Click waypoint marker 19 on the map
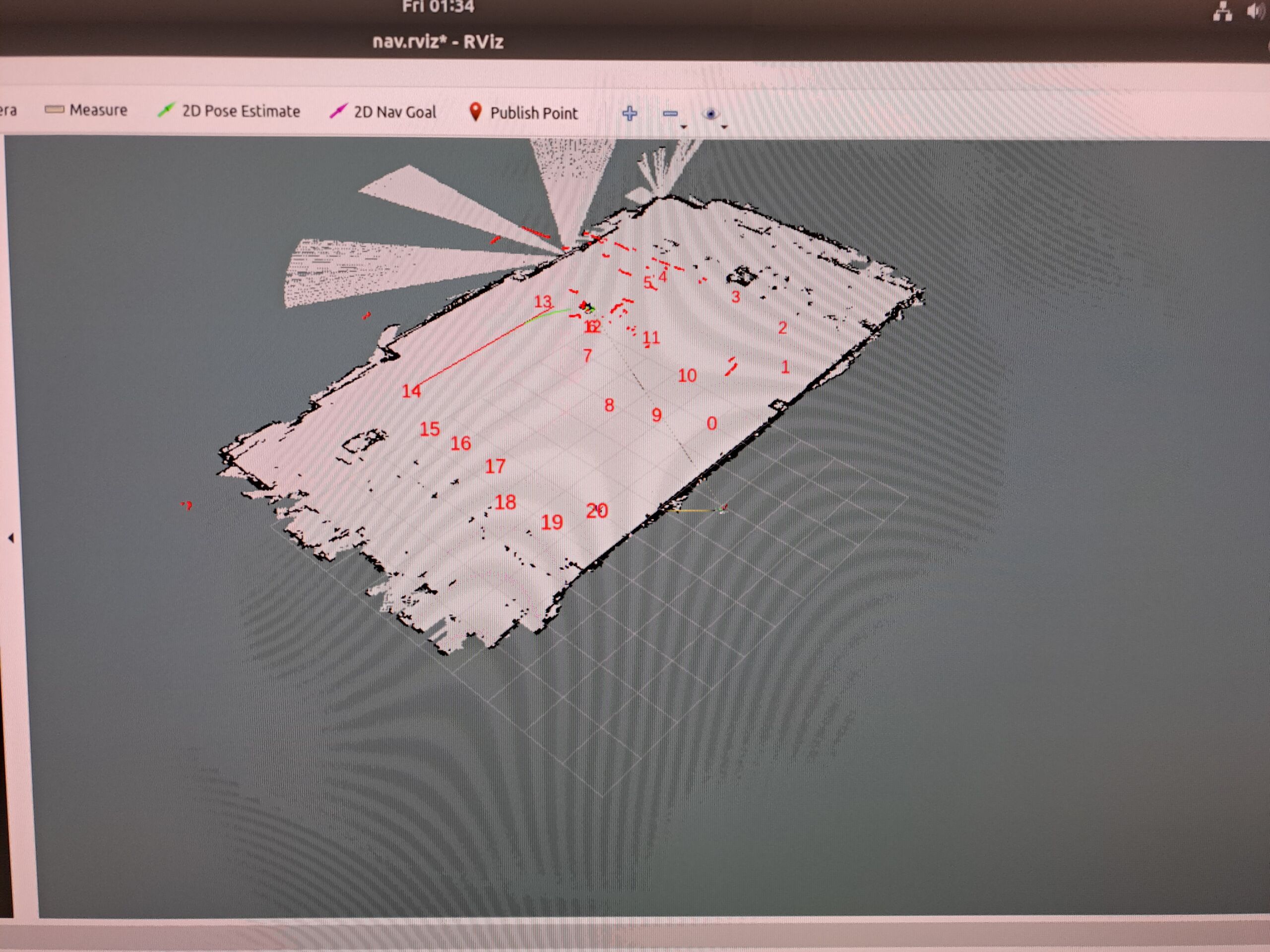Viewport: 1270px width, 952px height. tap(552, 522)
